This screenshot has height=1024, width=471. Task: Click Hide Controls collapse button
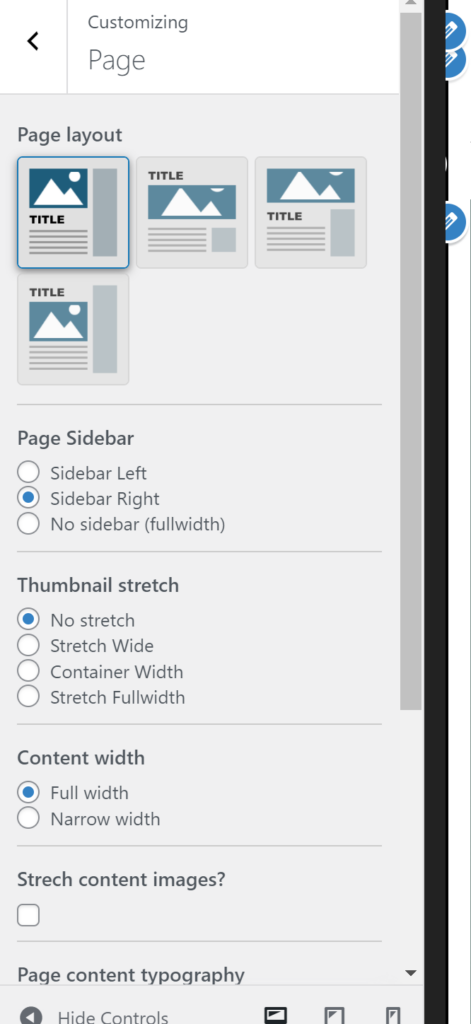(x=93, y=1016)
